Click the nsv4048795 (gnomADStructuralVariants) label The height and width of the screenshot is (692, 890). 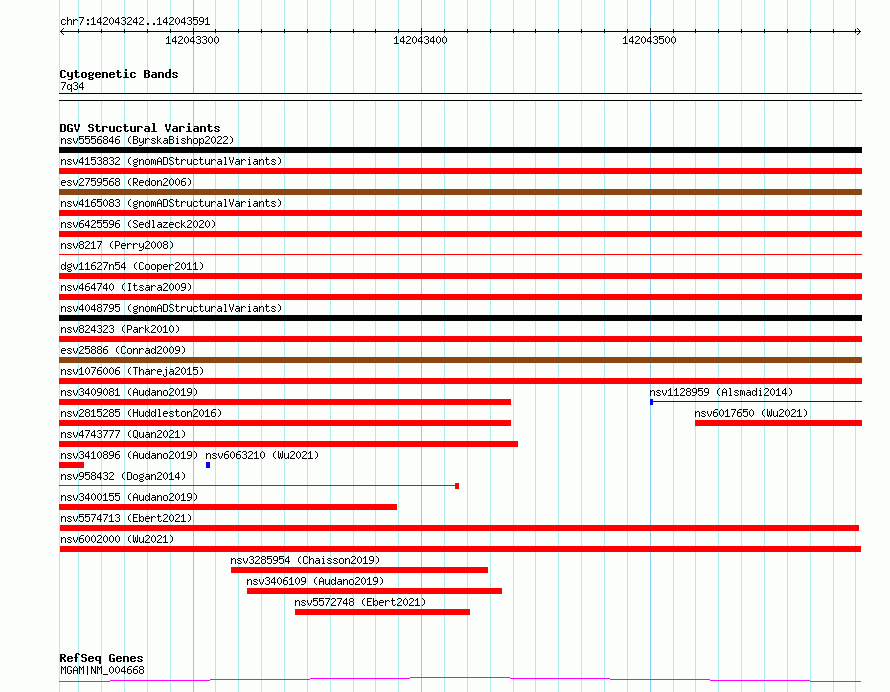(171, 308)
